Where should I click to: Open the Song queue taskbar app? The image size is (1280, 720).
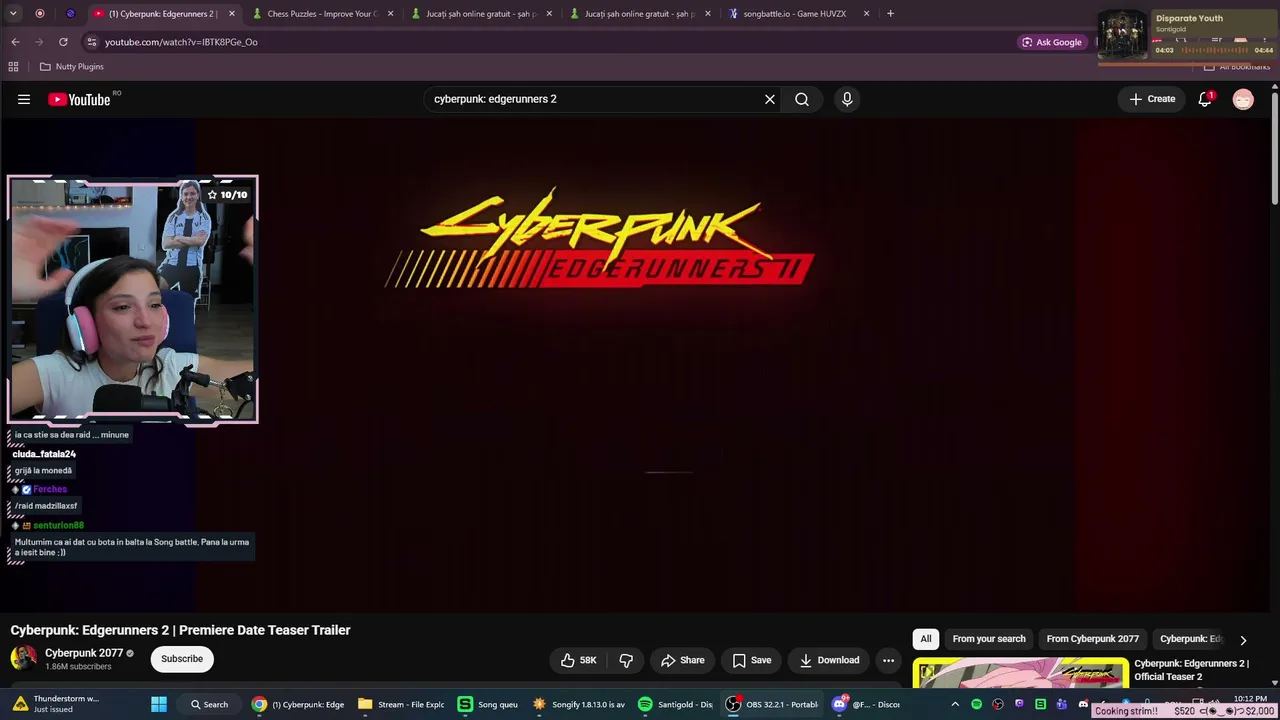point(488,704)
